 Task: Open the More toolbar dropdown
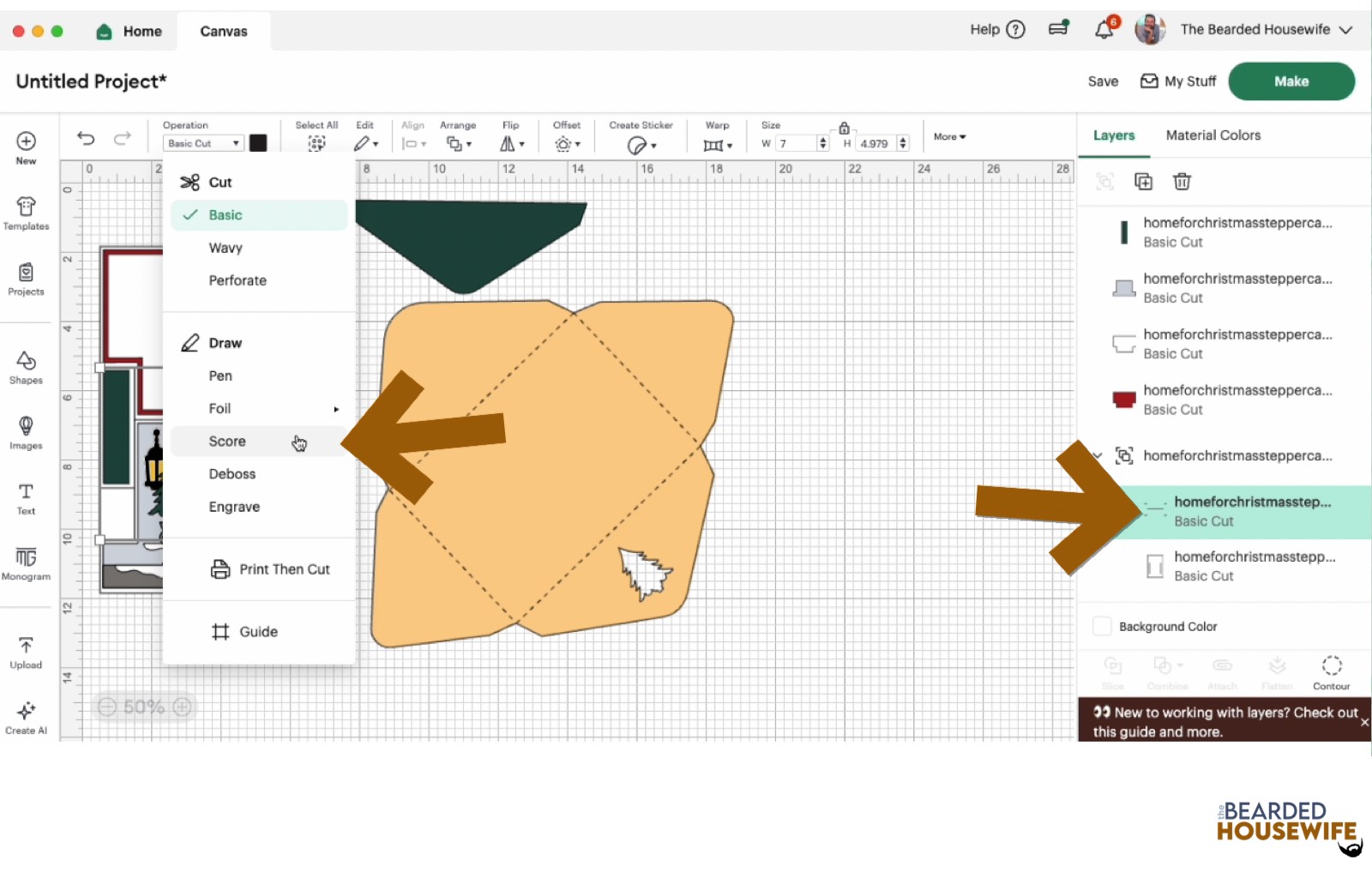pos(949,137)
